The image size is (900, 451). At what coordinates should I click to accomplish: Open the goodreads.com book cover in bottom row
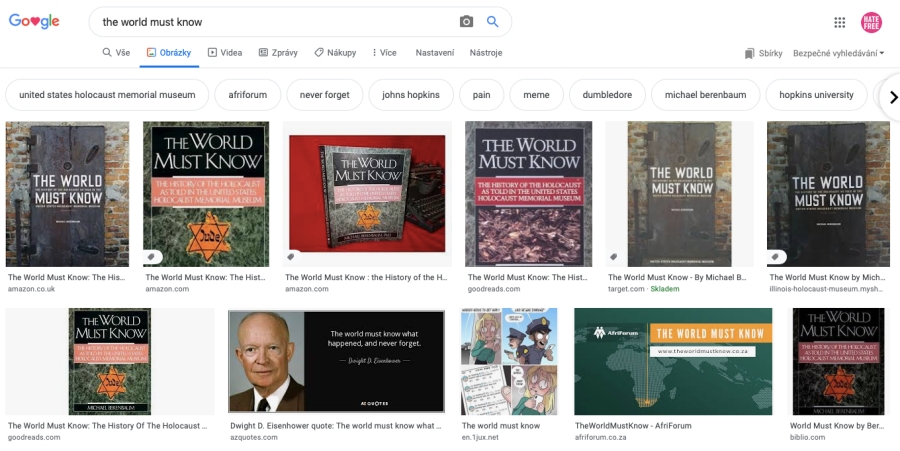pos(110,361)
